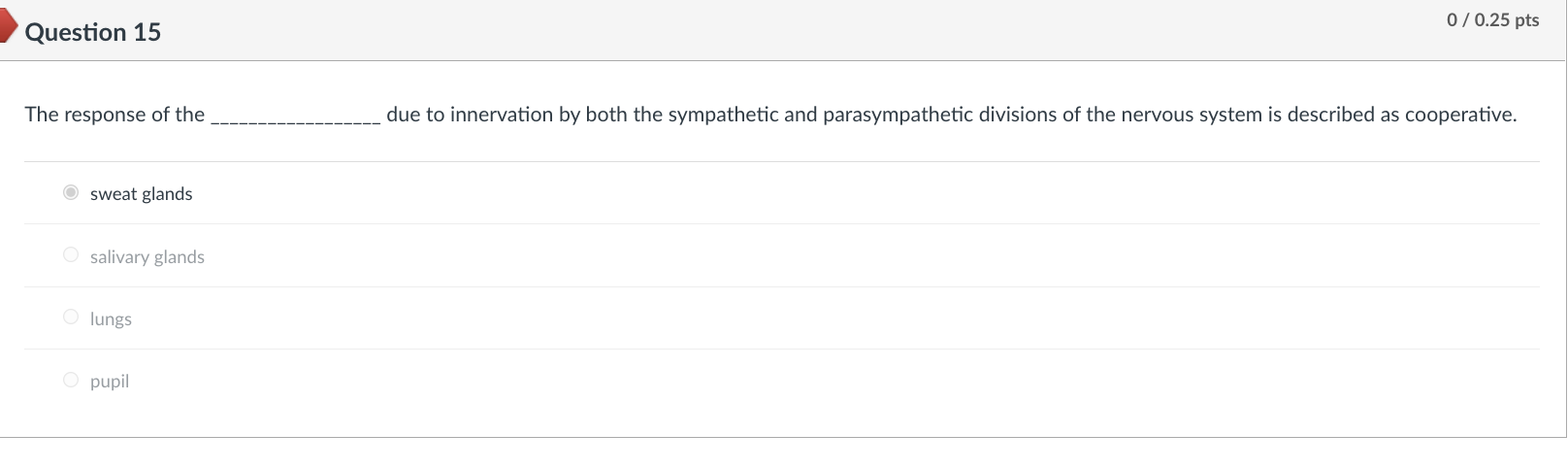Viewport: 1568px width, 468px height.
Task: Click the 0 / 0.25 pts score
Action: point(1492,19)
